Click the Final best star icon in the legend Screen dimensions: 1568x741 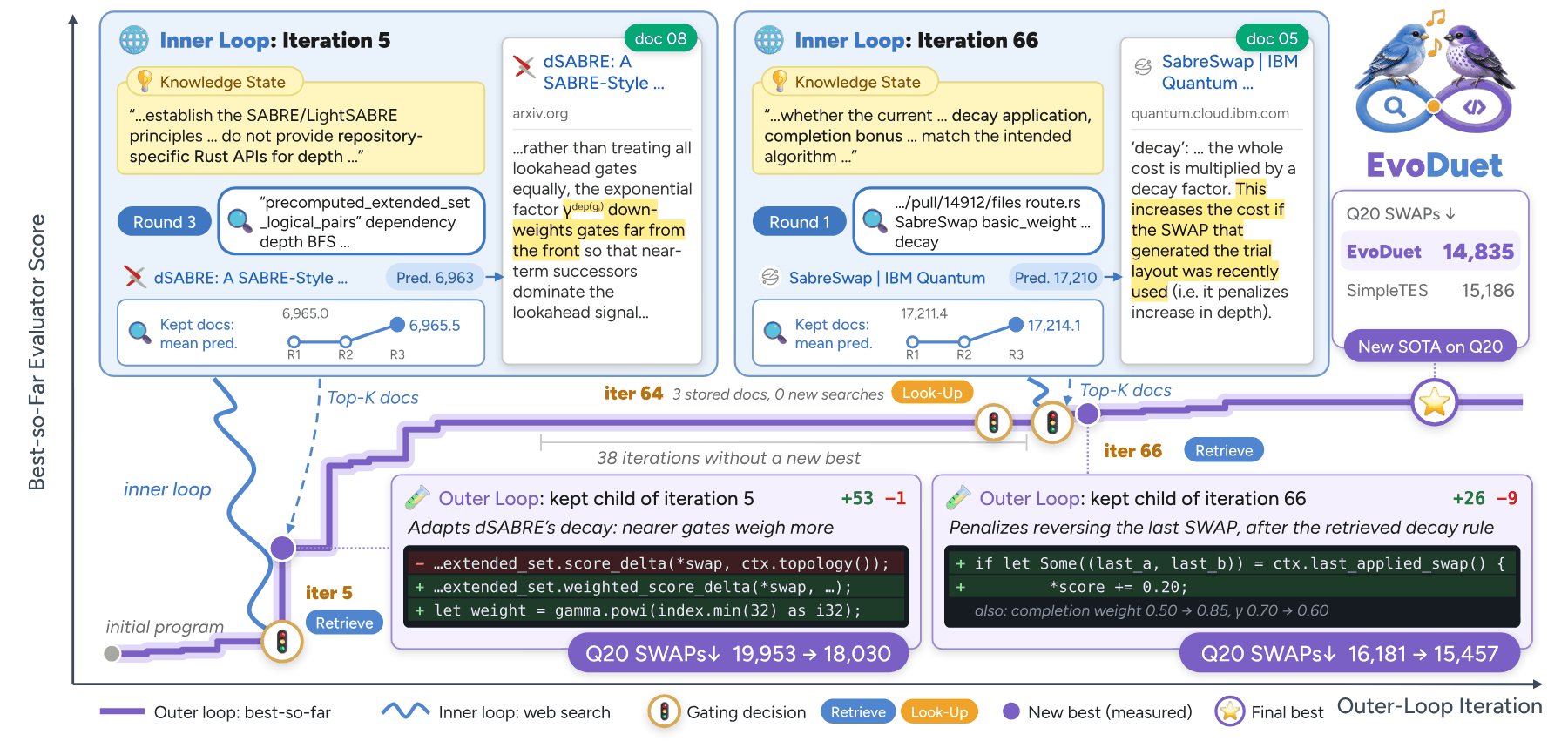pos(1229,711)
